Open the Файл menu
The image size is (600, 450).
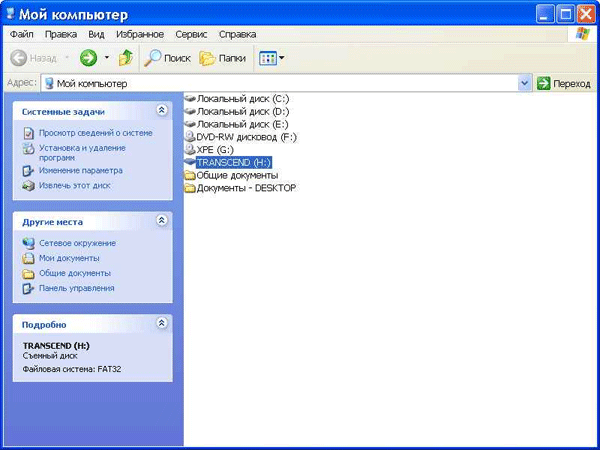[x=21, y=34]
